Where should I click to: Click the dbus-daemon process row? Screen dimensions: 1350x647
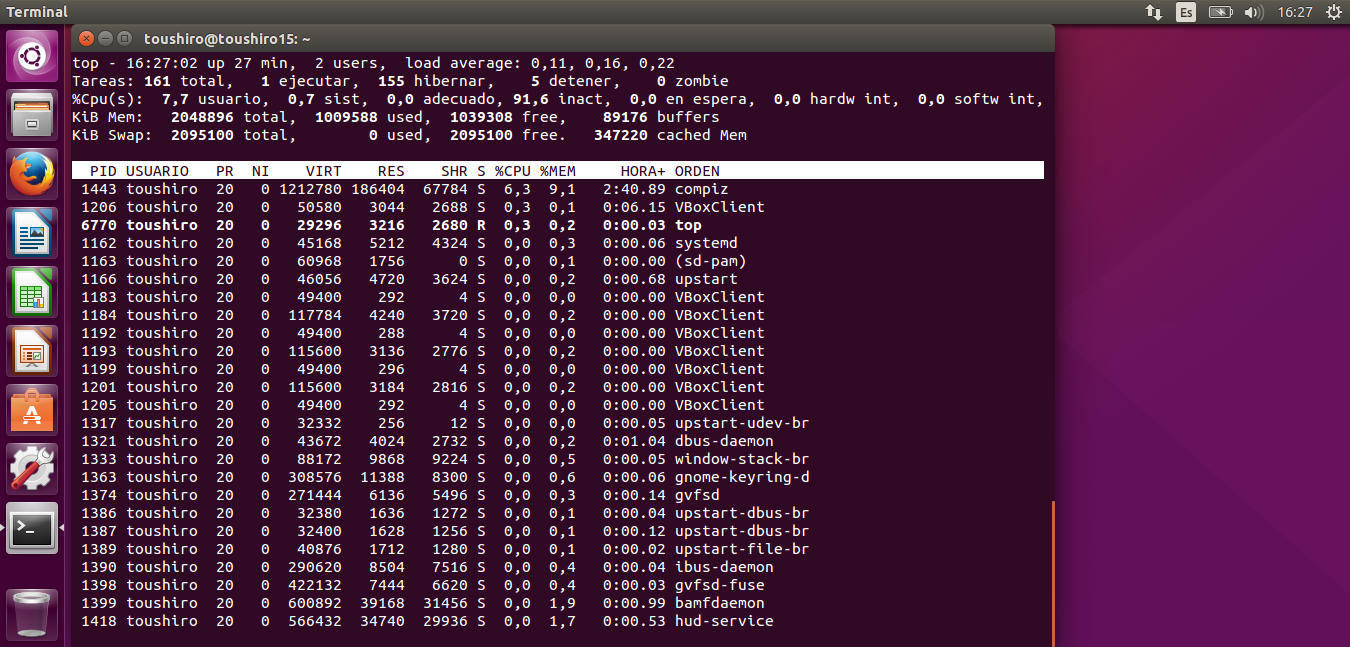[558, 441]
